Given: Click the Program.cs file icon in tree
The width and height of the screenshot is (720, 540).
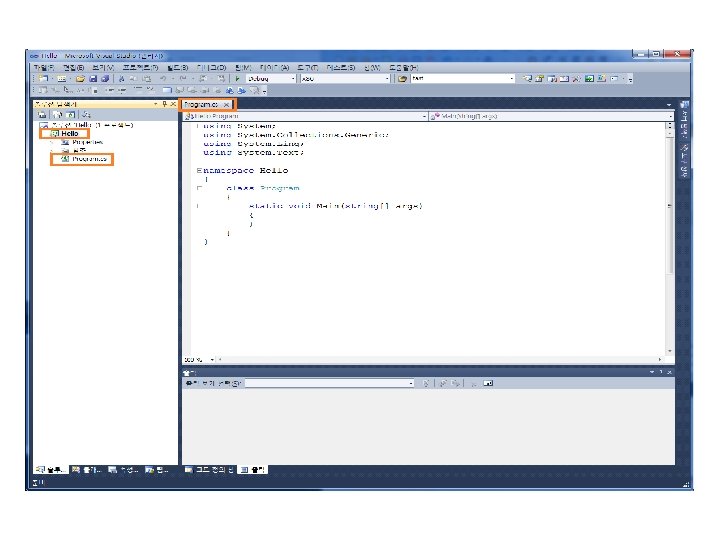Looking at the screenshot, I should (x=65, y=159).
